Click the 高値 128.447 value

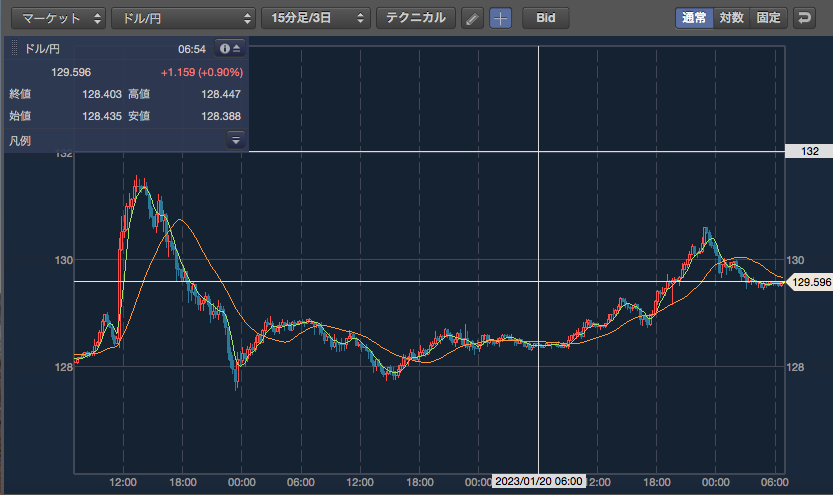(221, 94)
